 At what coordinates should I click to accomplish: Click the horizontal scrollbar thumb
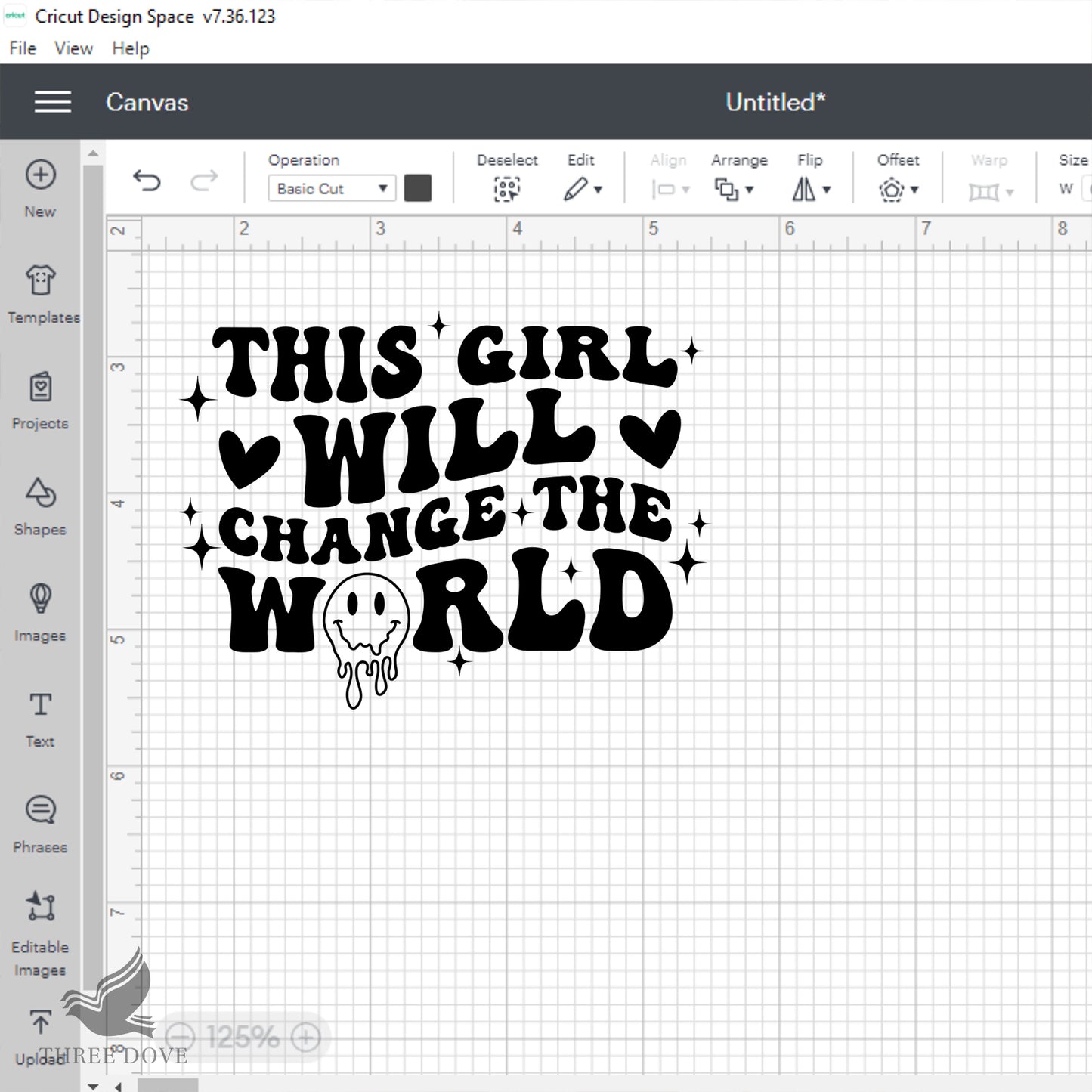pyautogui.click(x=168, y=1085)
